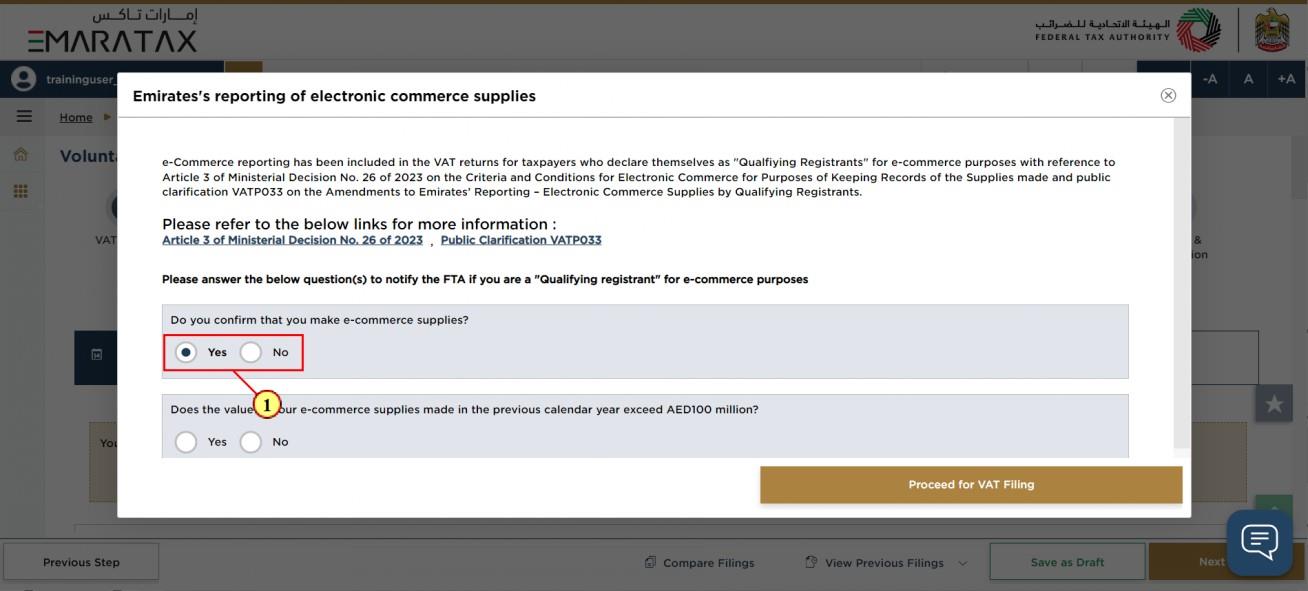
Task: Open the chat support widget
Action: [1259, 543]
